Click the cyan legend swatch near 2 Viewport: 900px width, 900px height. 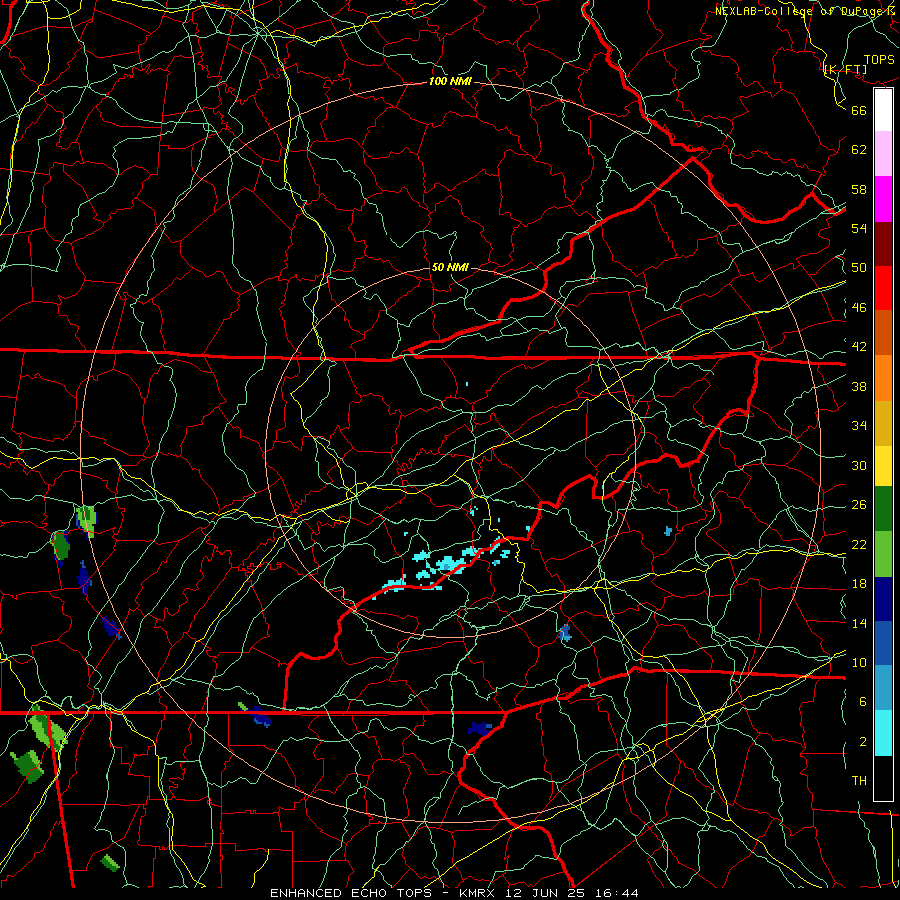(x=883, y=733)
